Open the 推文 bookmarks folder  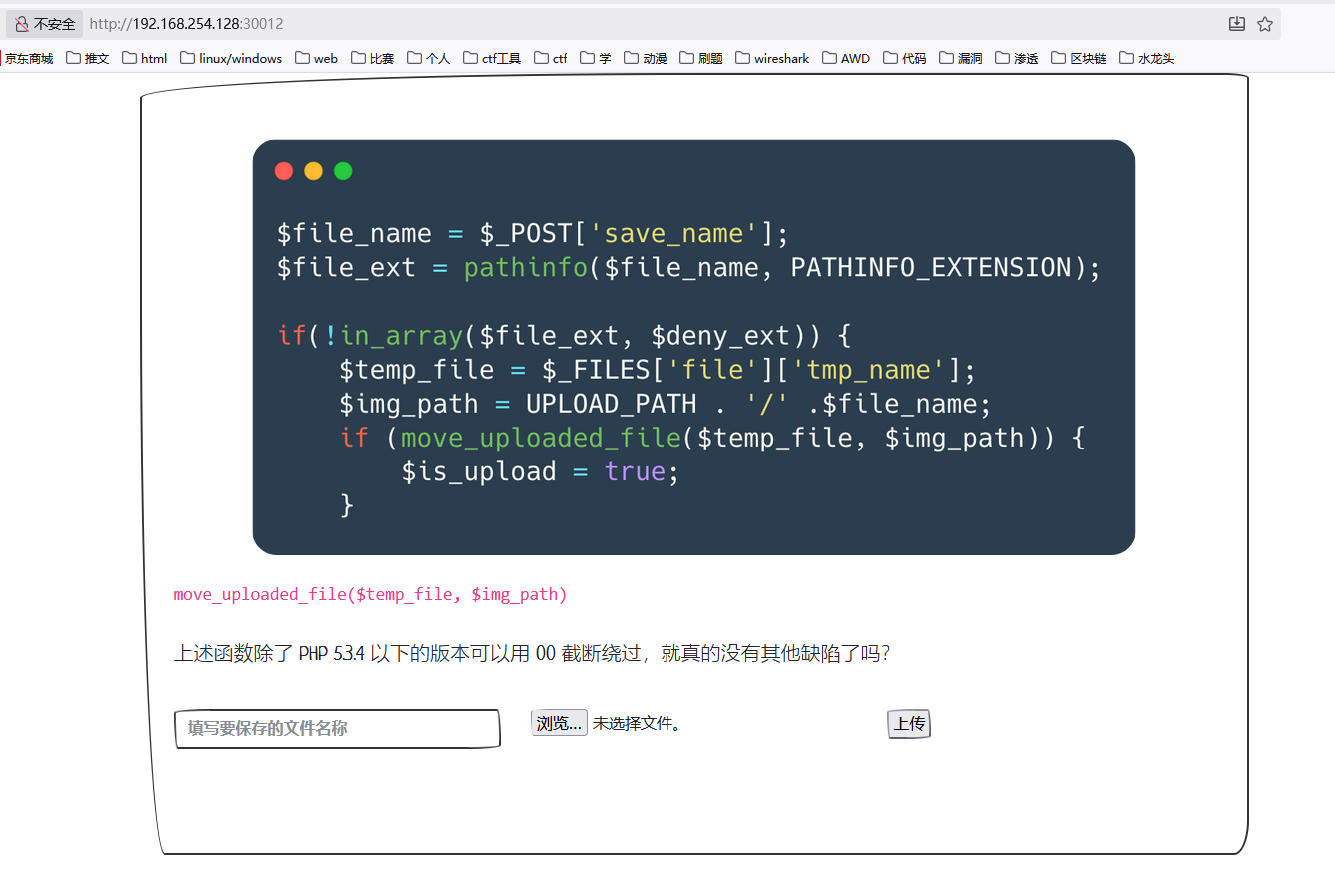[88, 59]
